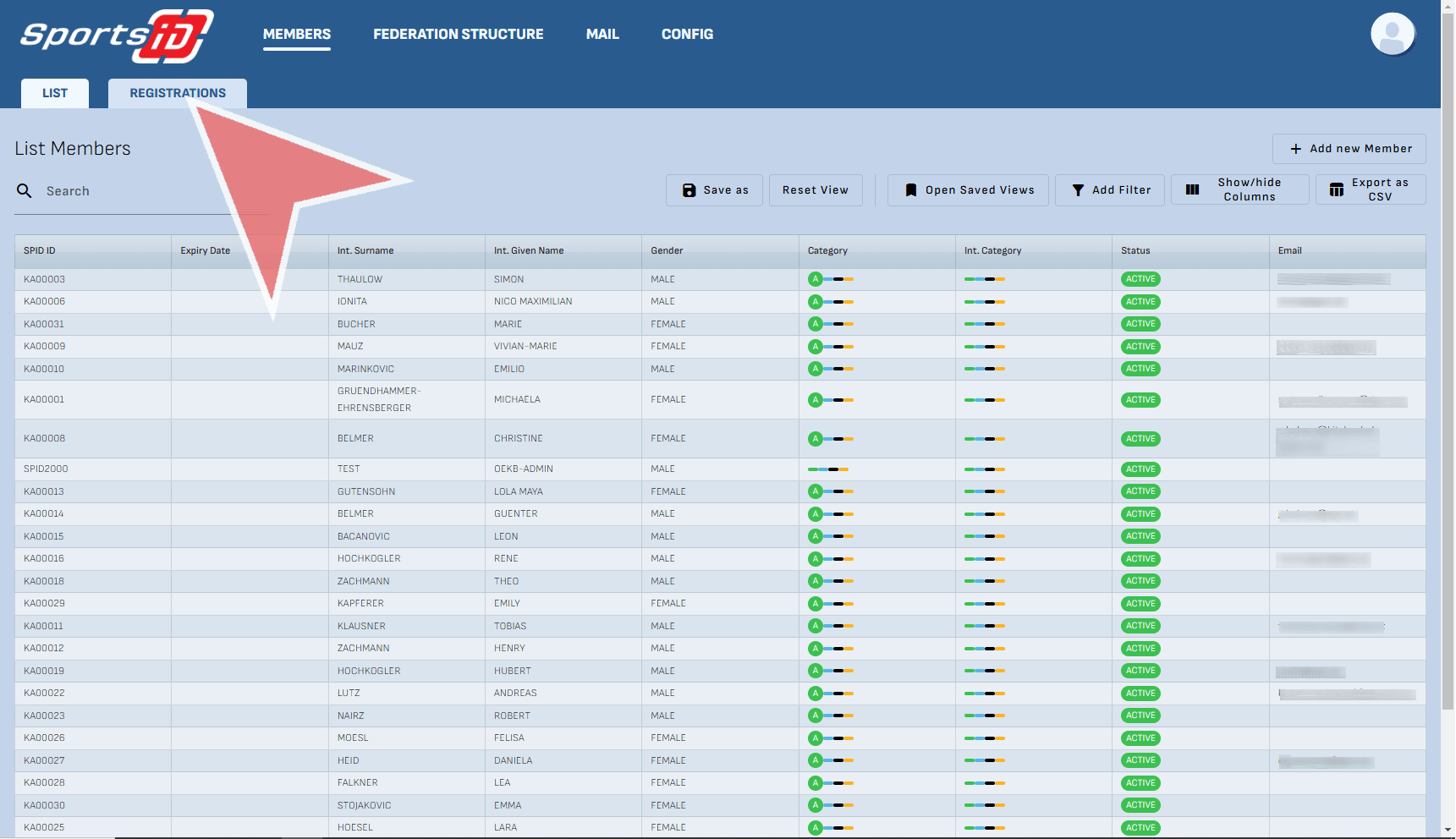Click Reset View button

pos(816,190)
